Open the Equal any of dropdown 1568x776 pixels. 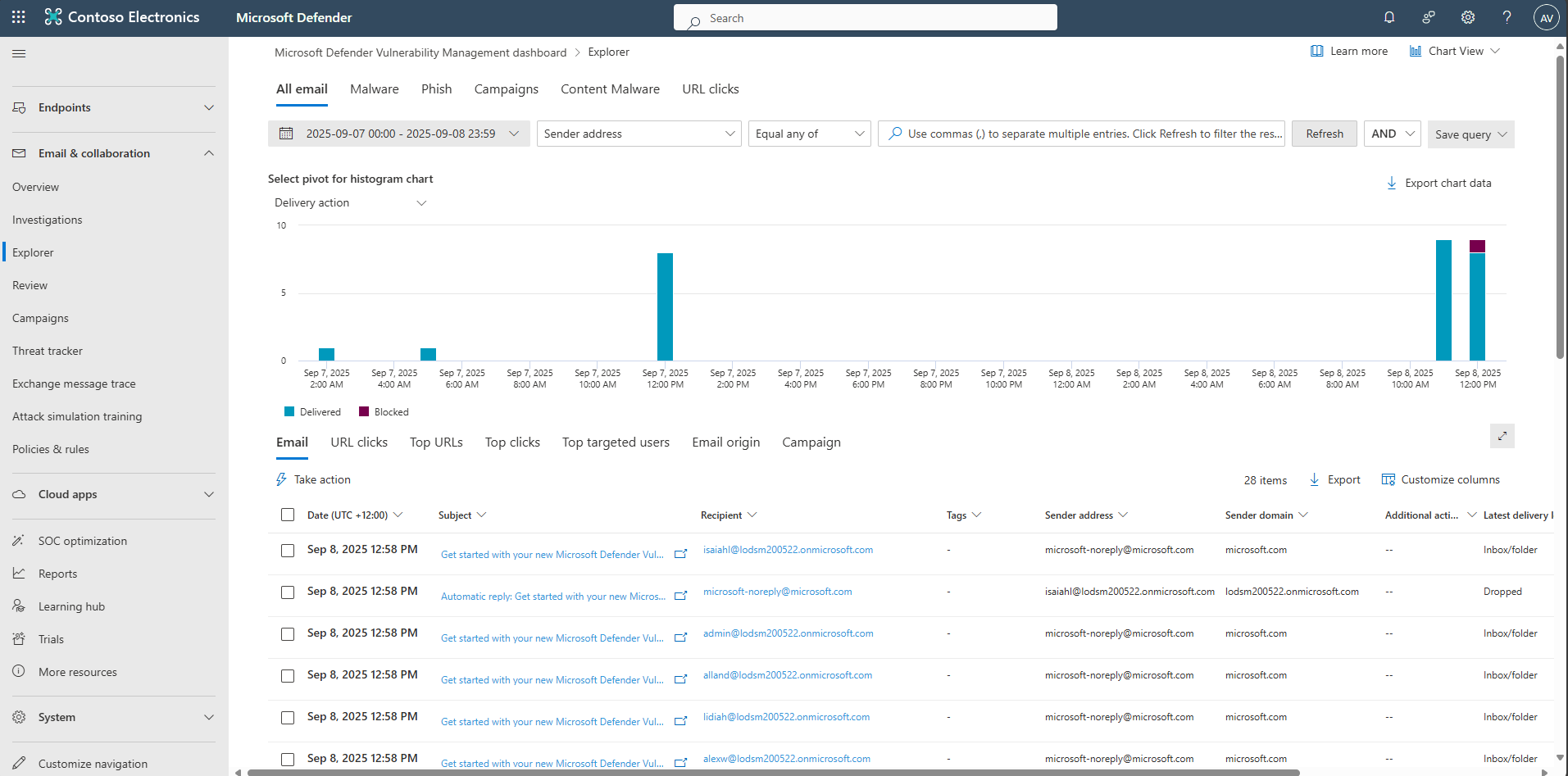[x=809, y=134]
